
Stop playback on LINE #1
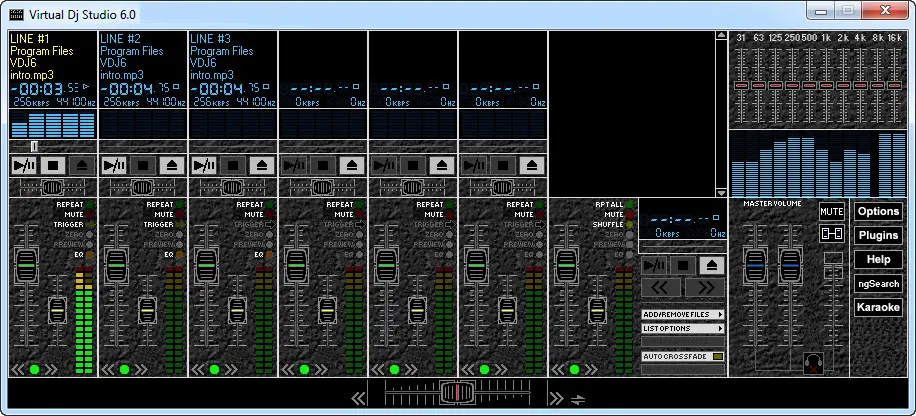pyautogui.click(x=53, y=165)
